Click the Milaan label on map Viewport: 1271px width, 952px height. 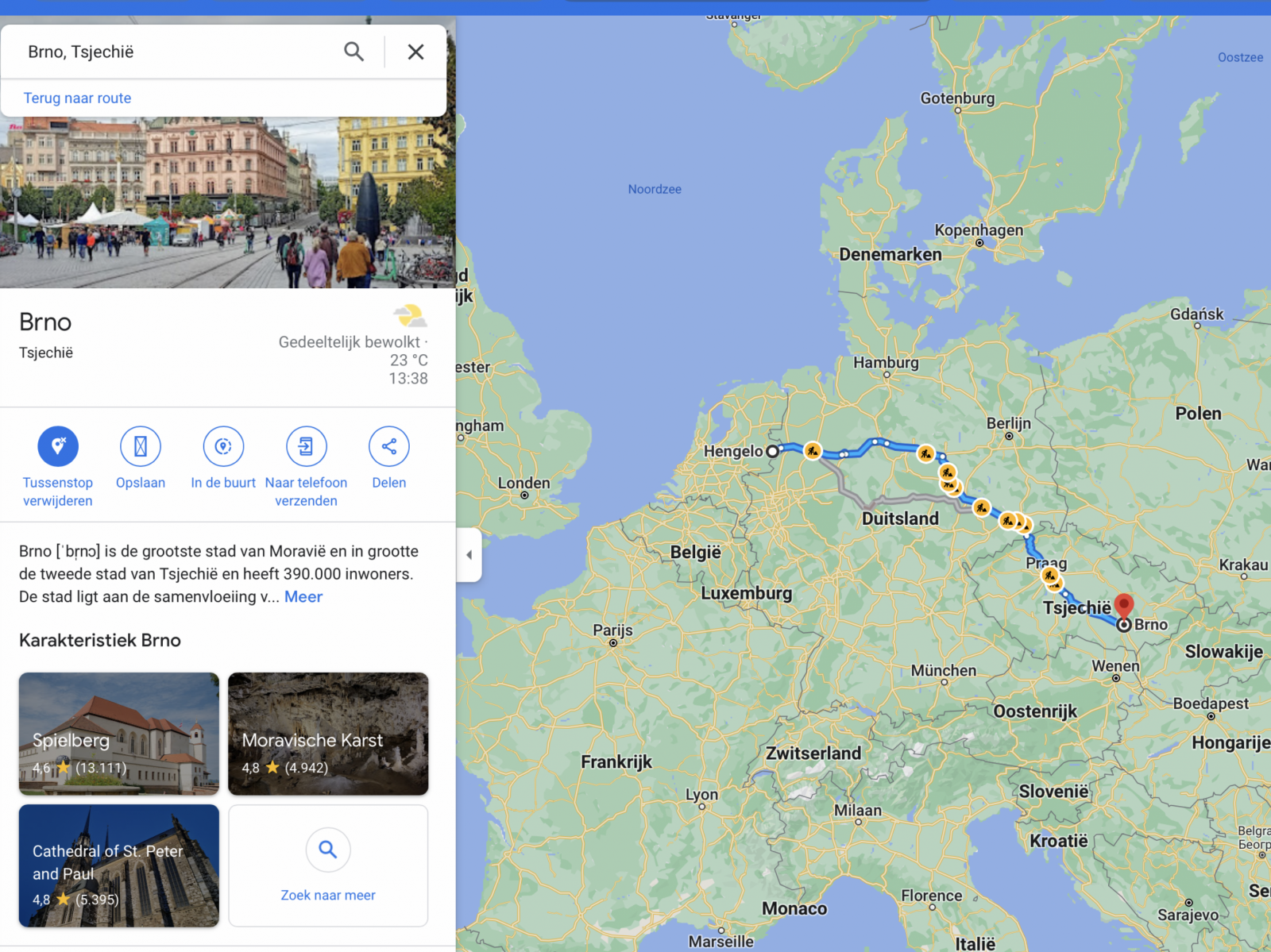coord(857,811)
